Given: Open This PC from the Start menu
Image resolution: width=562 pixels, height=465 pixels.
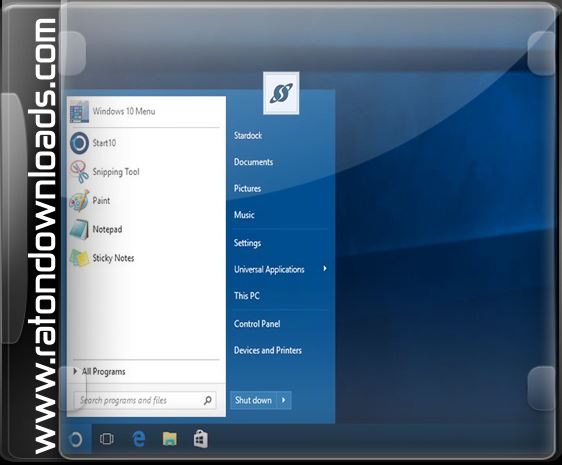Looking at the screenshot, I should coord(247,296).
